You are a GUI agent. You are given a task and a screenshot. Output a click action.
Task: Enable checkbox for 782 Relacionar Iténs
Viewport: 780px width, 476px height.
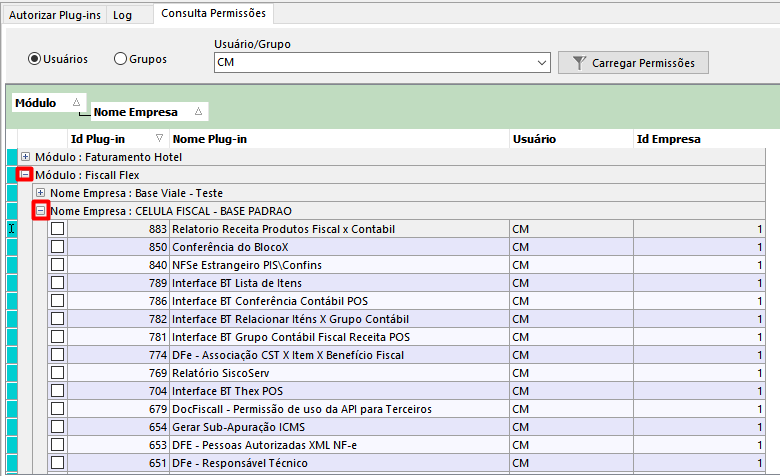58,318
